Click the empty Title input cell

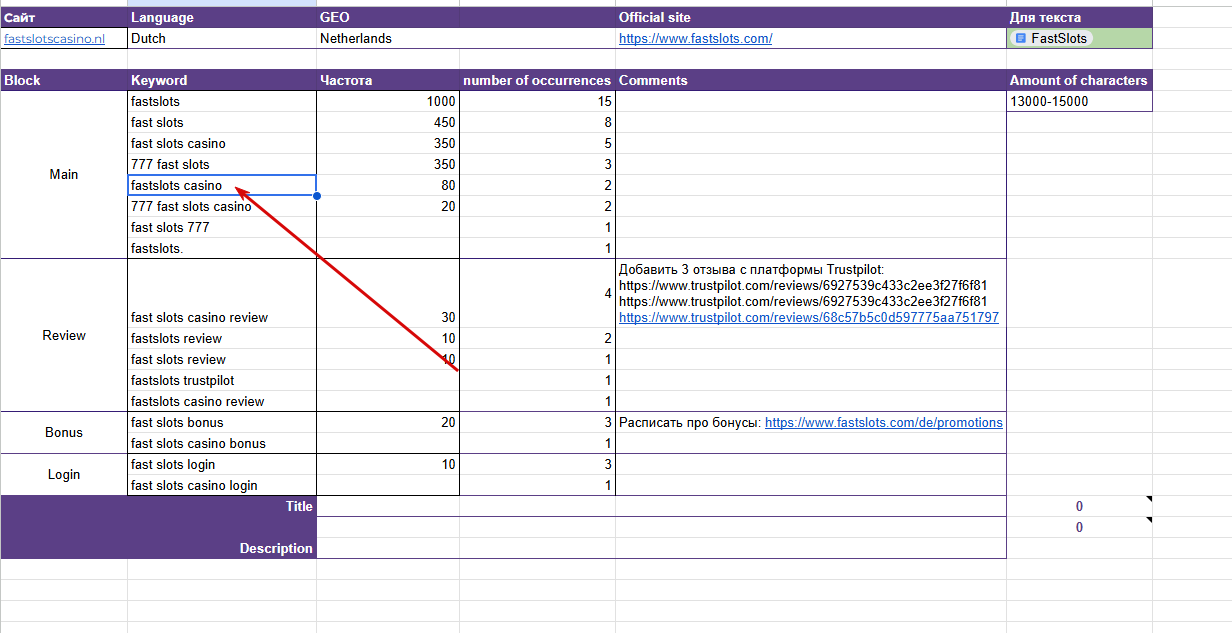[x=661, y=506]
